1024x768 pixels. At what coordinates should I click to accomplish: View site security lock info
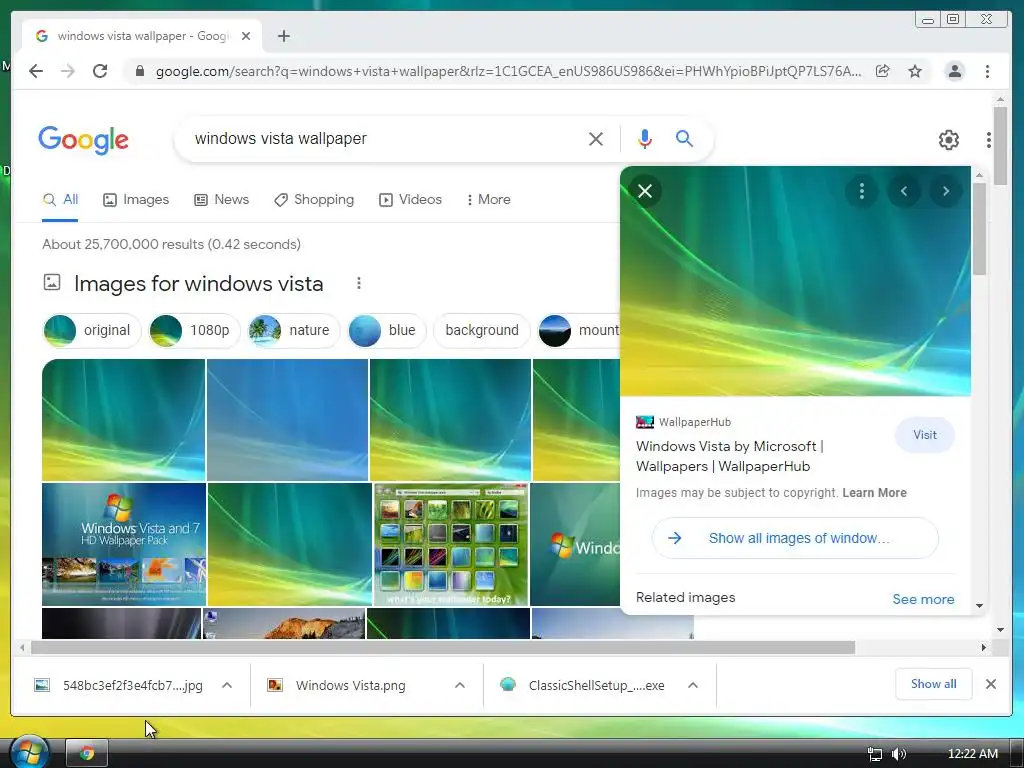point(139,71)
